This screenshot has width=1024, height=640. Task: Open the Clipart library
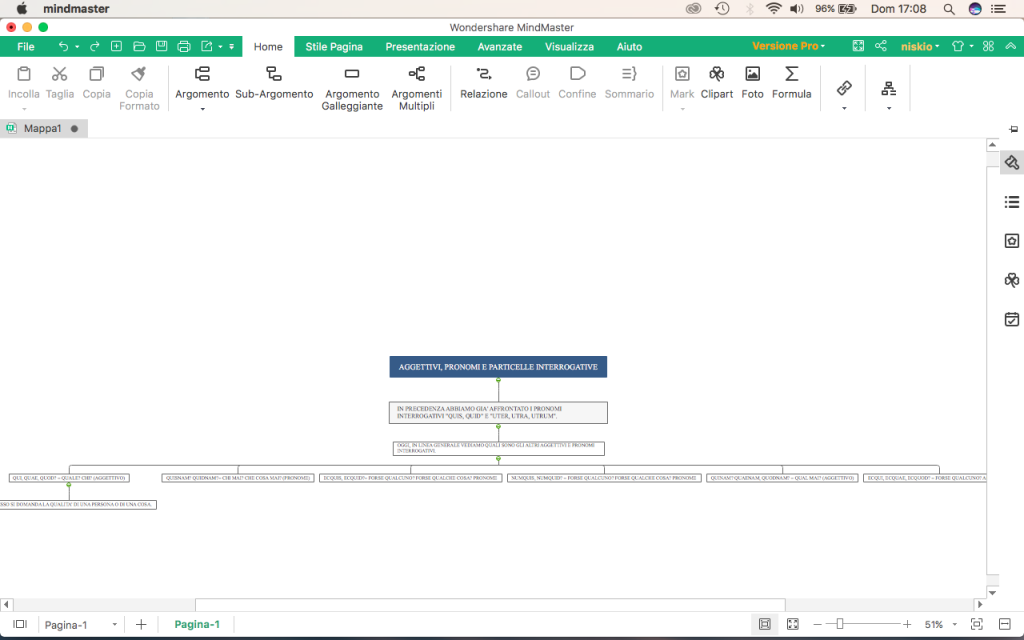(x=717, y=82)
